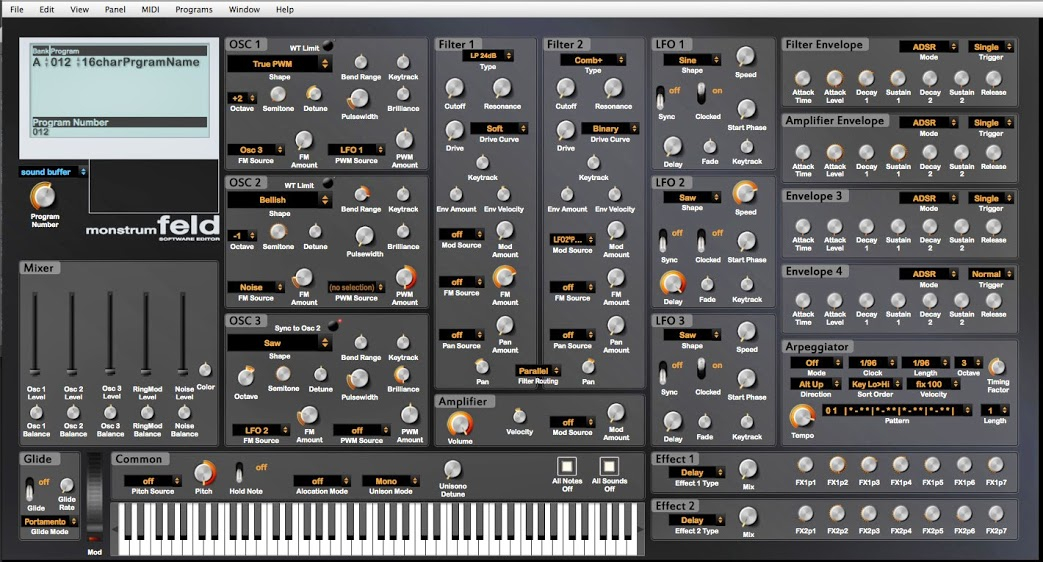Viewport: 1043px width, 562px height.
Task: Click the program name display text
Action: (140, 63)
